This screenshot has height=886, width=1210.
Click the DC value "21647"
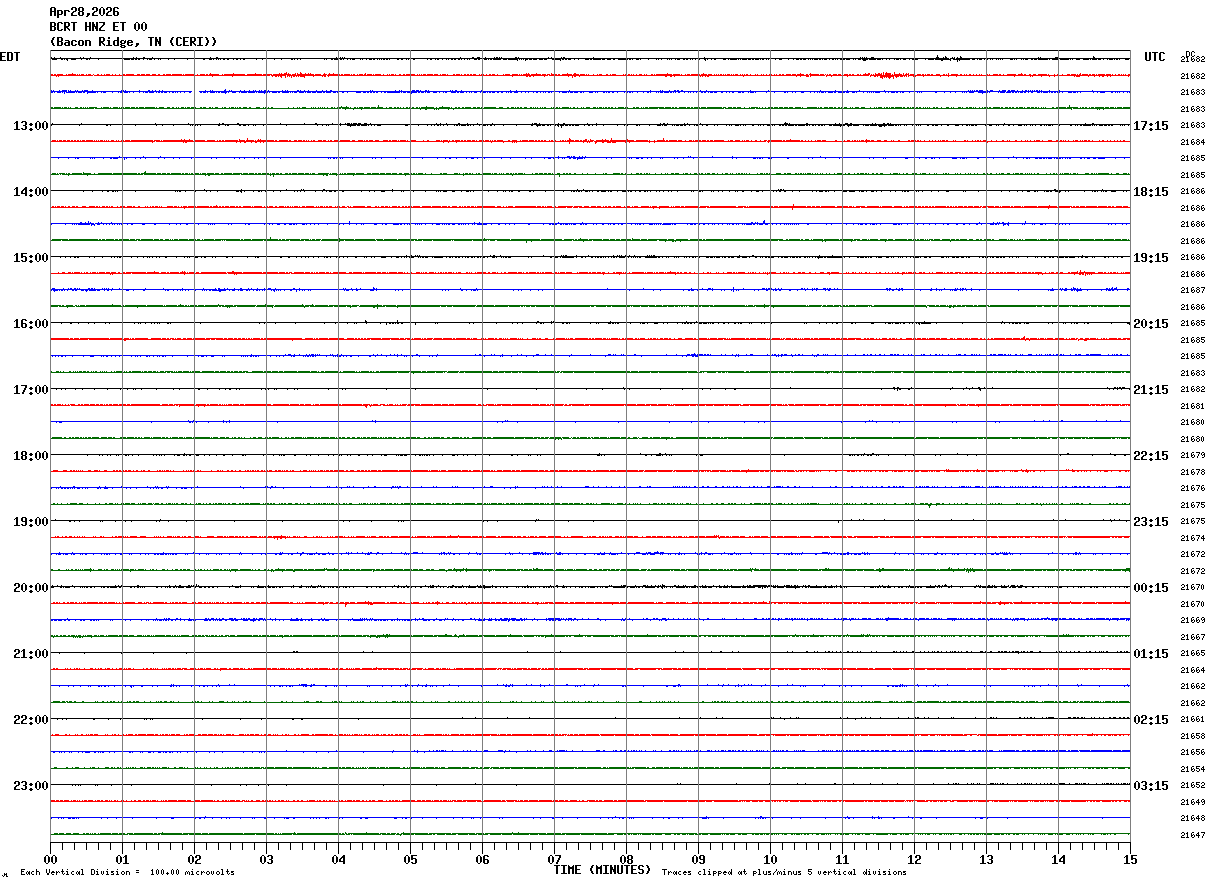click(1192, 835)
